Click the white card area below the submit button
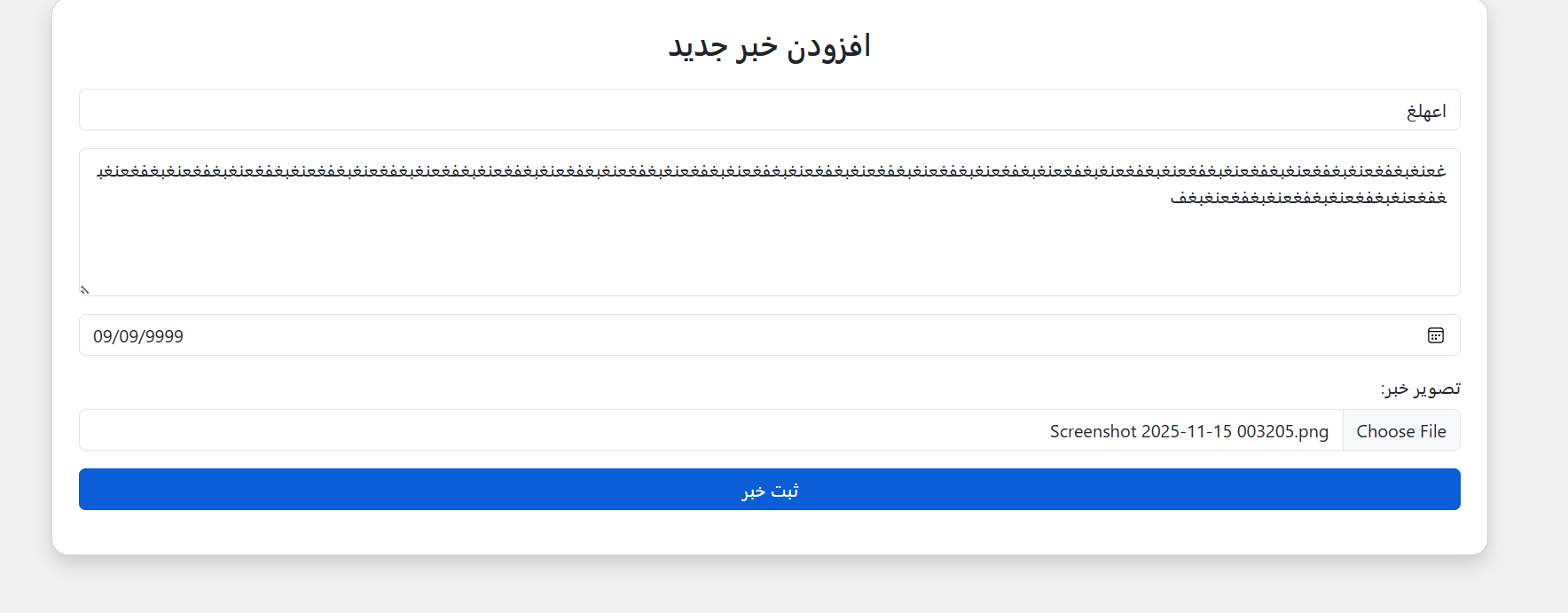The height and width of the screenshot is (613, 1568). click(x=769, y=532)
